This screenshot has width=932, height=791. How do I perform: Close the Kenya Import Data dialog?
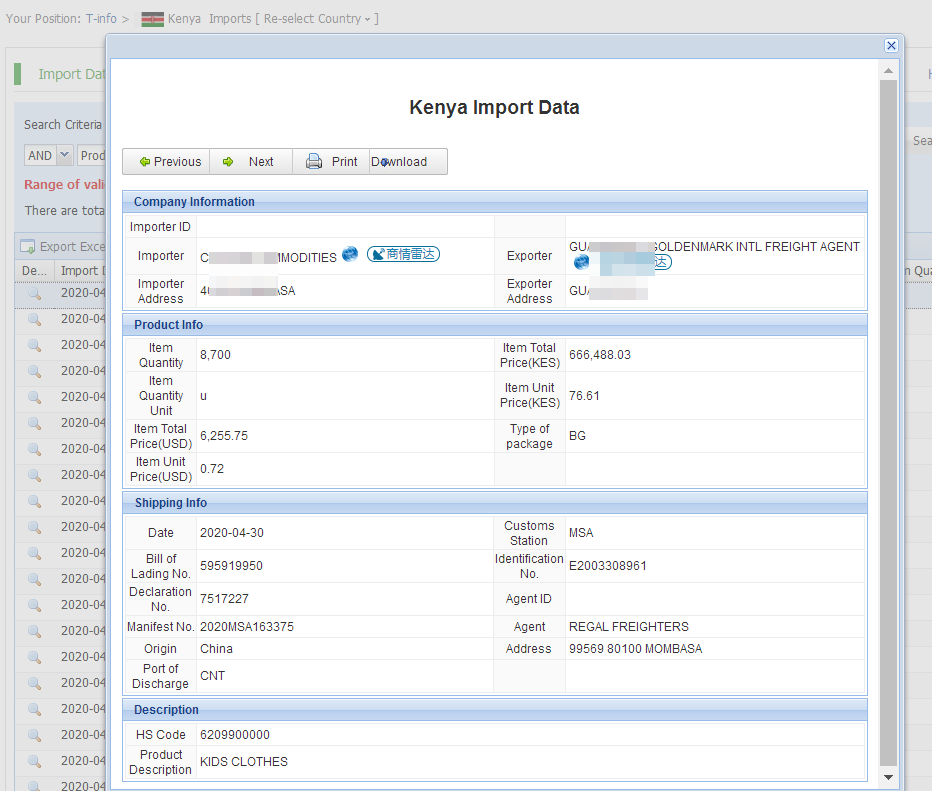(x=891, y=45)
